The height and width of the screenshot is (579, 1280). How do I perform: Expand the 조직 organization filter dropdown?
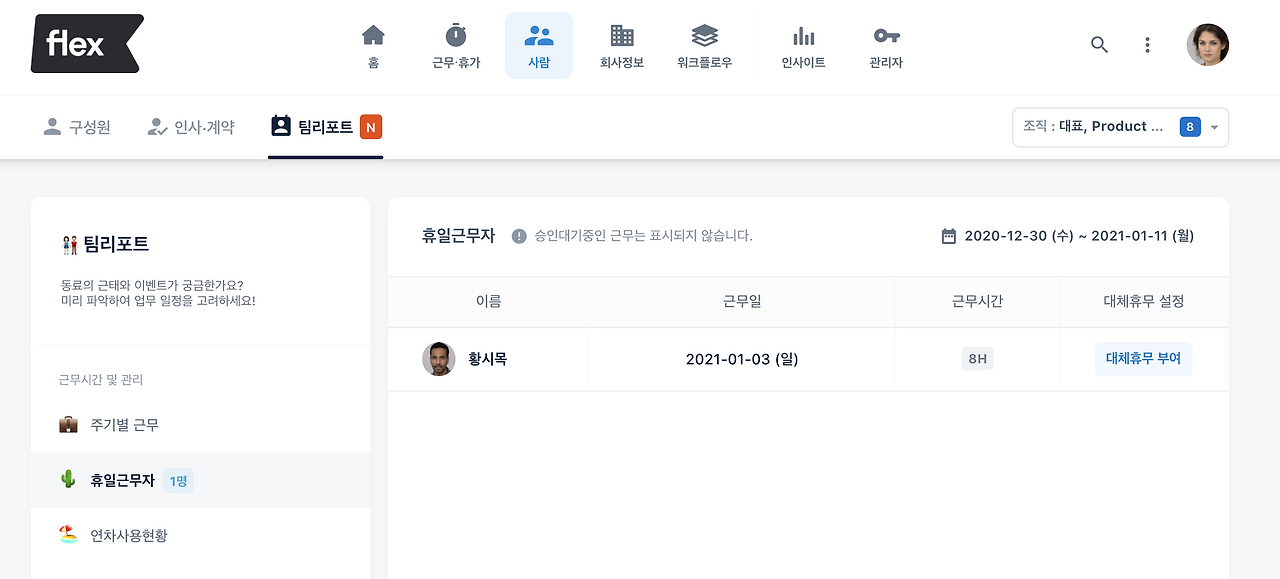(1120, 127)
